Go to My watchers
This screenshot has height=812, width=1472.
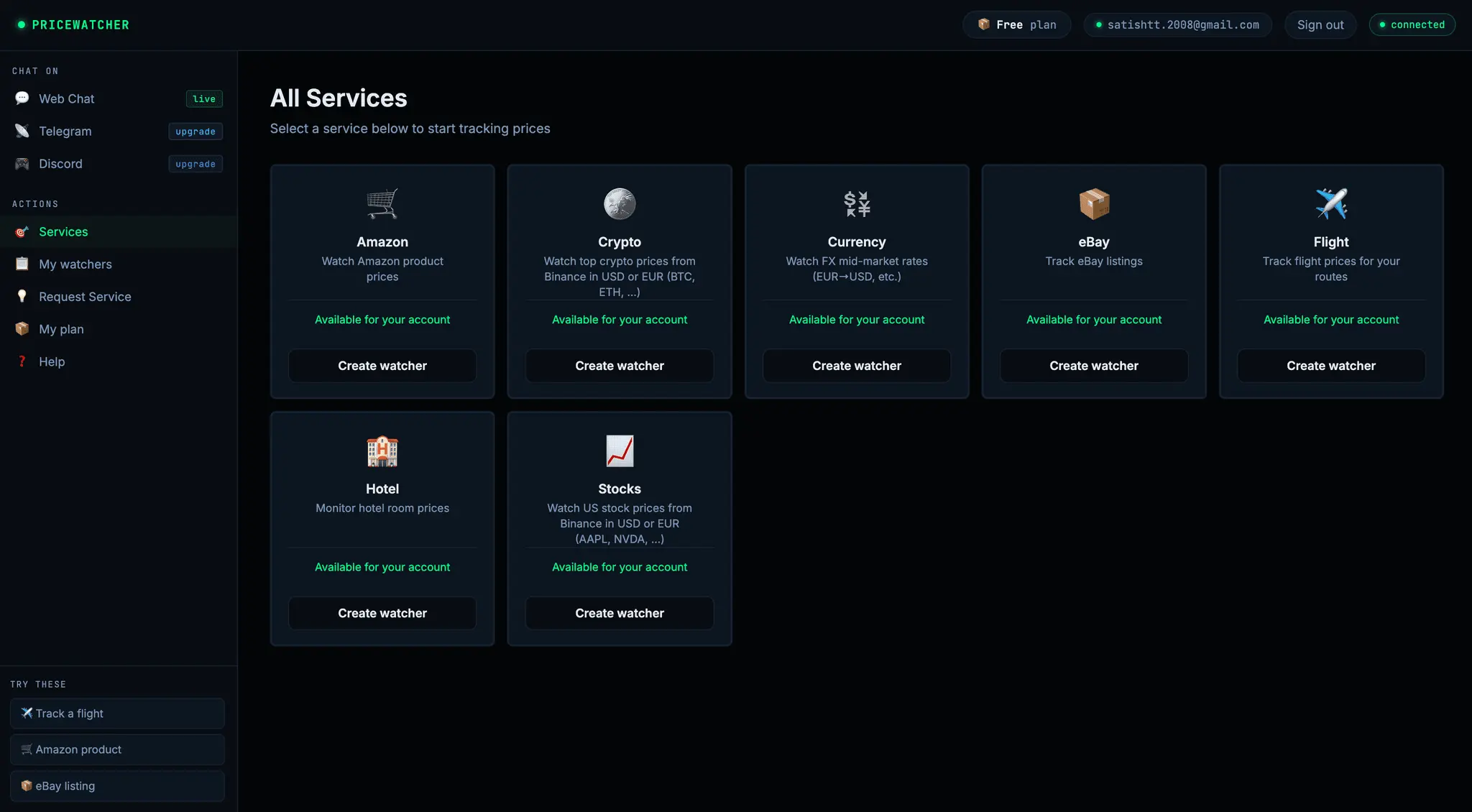point(119,264)
